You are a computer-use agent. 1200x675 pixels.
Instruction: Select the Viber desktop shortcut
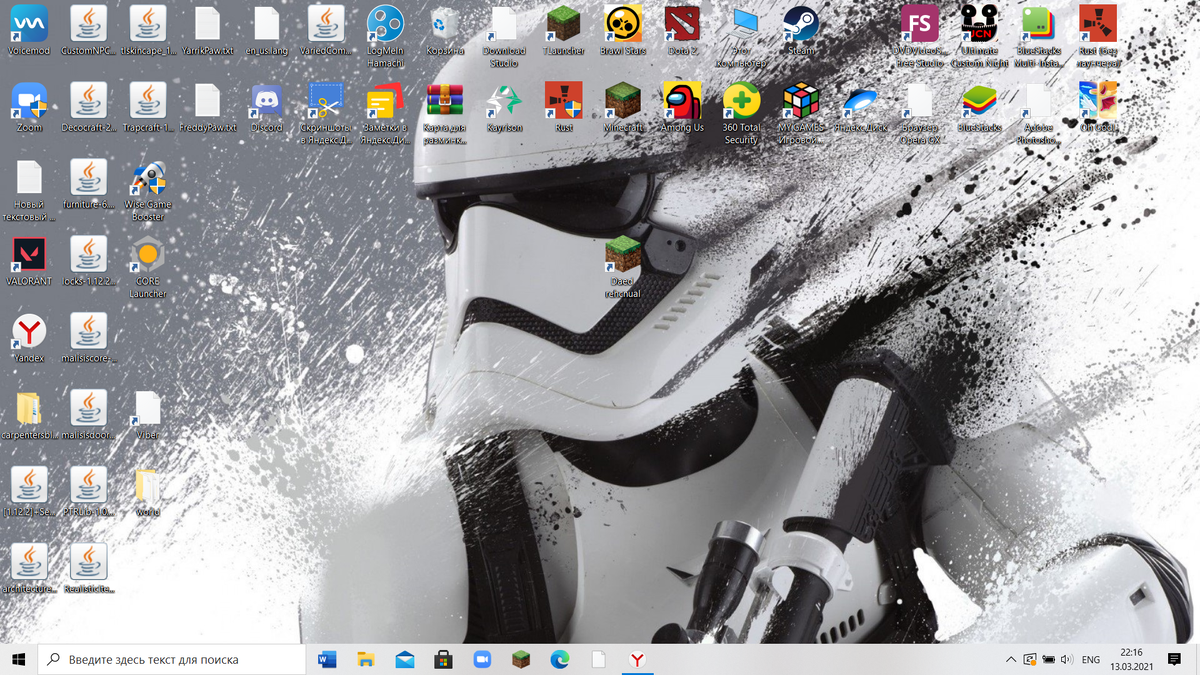pyautogui.click(x=148, y=415)
